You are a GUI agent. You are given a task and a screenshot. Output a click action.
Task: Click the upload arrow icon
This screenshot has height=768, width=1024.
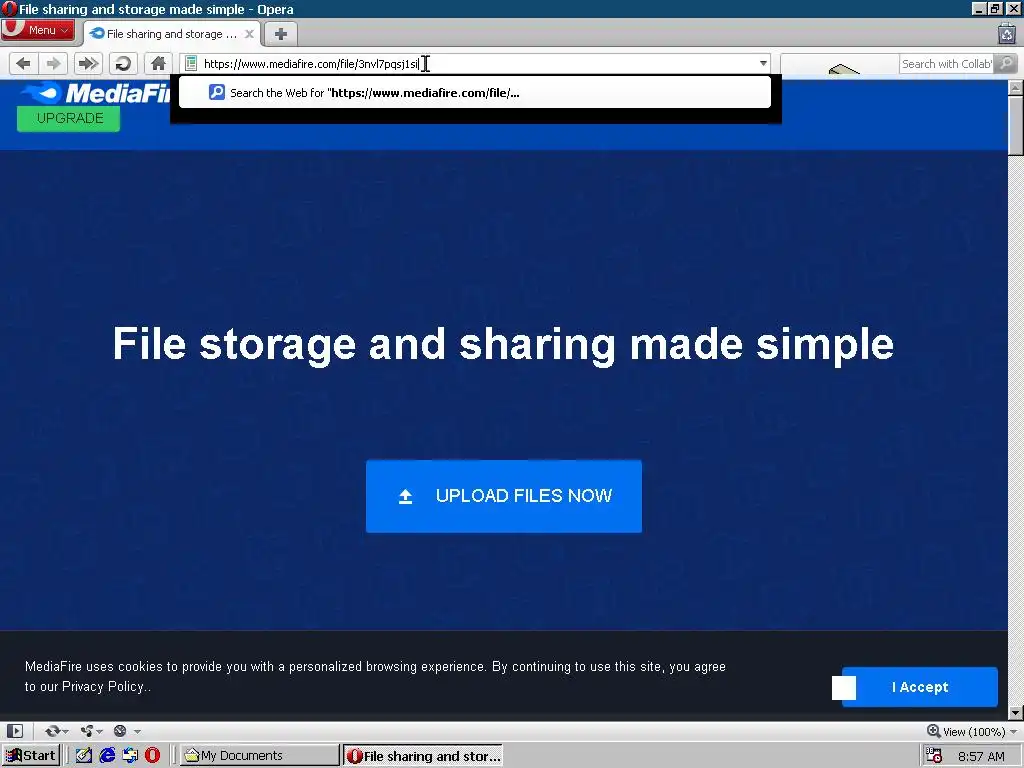tap(406, 497)
